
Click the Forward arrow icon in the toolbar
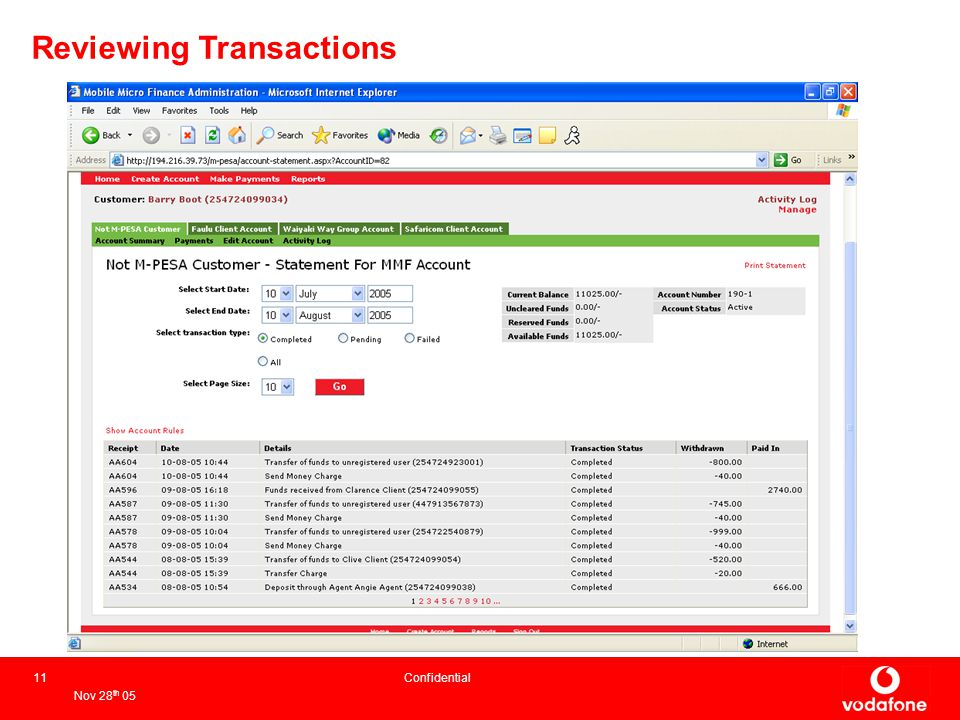(x=151, y=135)
